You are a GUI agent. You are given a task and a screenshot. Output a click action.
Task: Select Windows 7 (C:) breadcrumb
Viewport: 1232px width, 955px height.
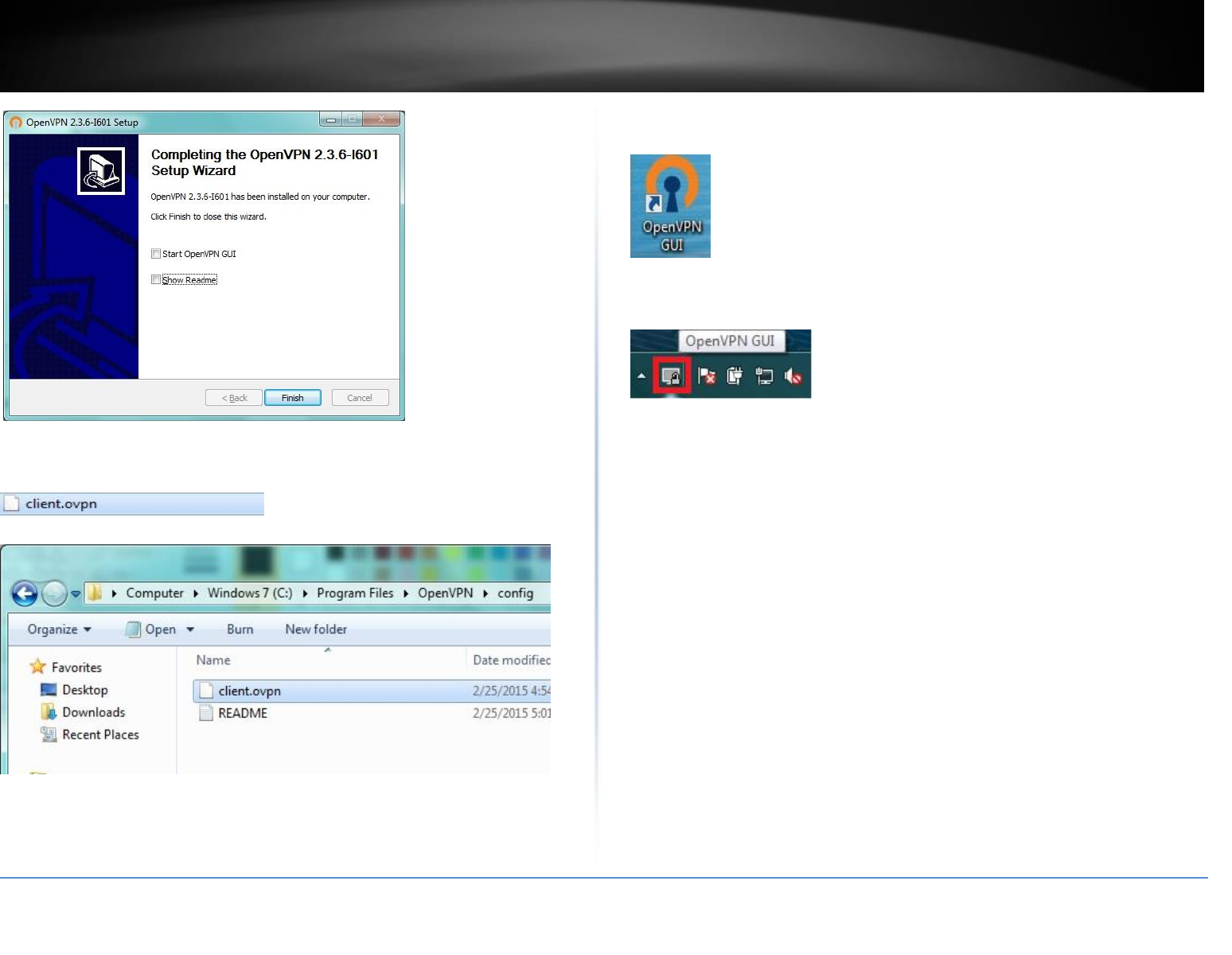[x=250, y=593]
